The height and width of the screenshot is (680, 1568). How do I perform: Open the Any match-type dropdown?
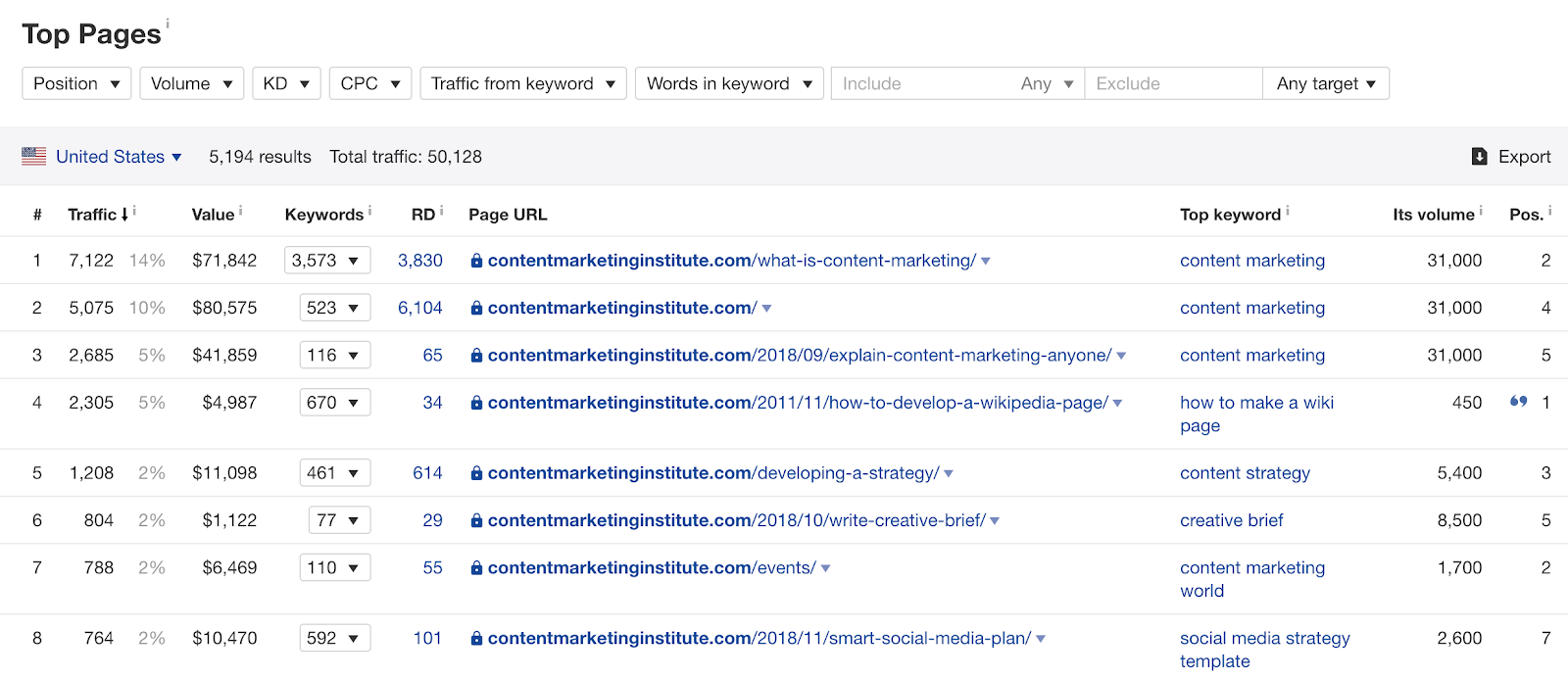1047,83
